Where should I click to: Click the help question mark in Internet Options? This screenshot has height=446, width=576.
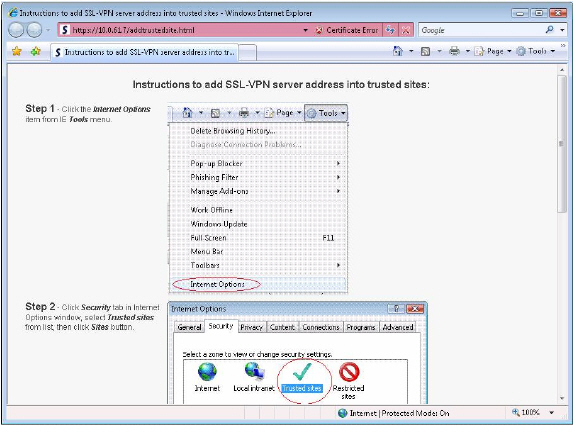[396, 309]
